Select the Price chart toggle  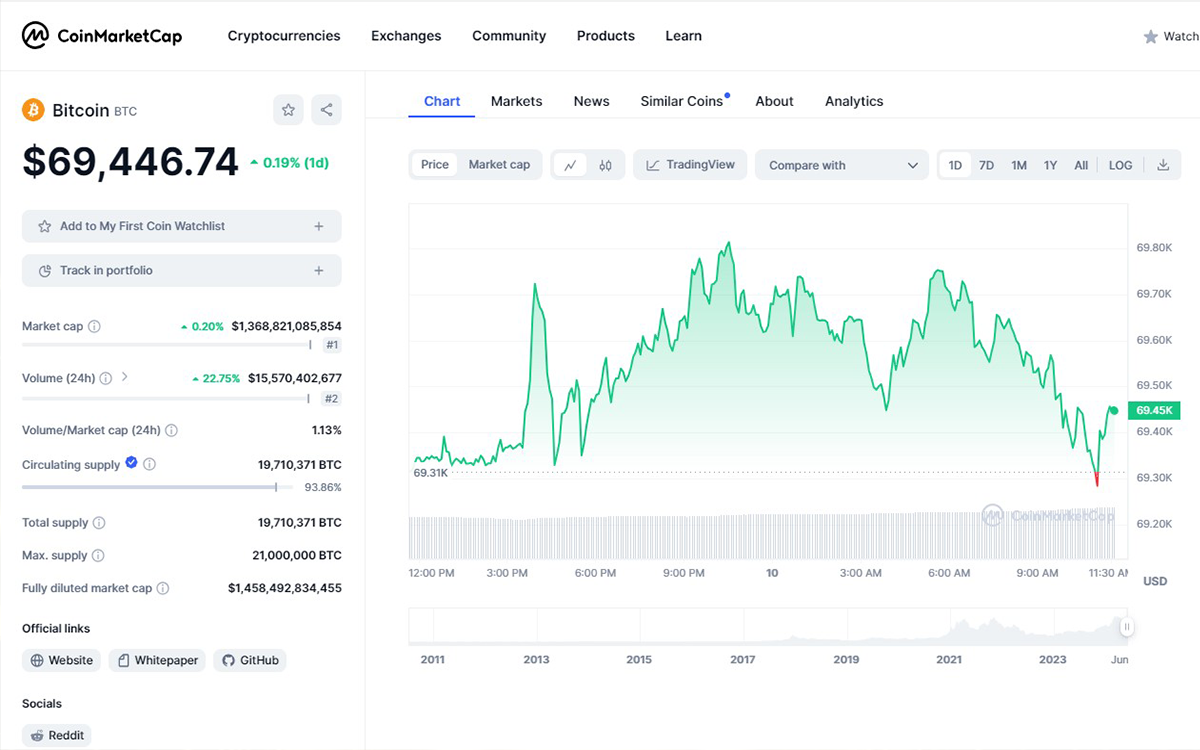click(x=435, y=165)
